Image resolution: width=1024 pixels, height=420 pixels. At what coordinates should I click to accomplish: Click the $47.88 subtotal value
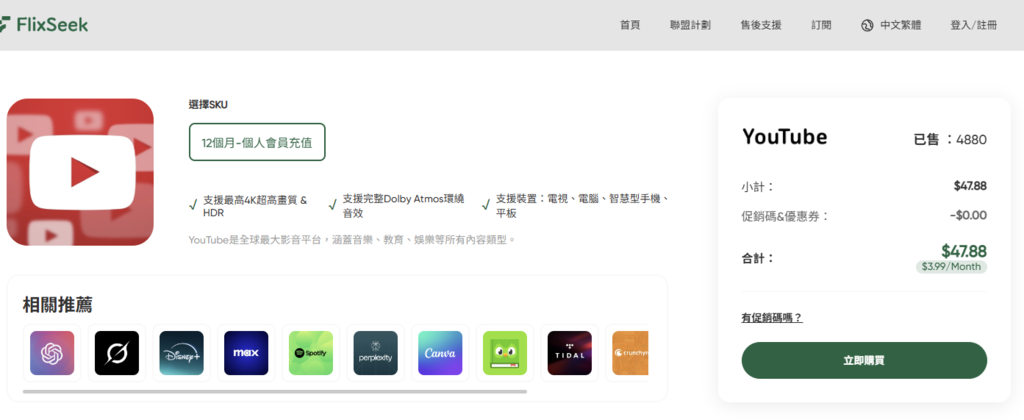(x=970, y=186)
